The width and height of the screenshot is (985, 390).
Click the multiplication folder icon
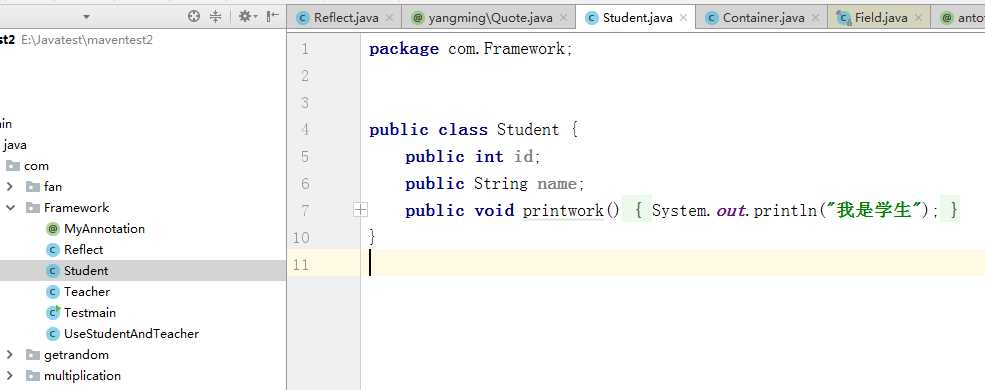[x=33, y=376]
